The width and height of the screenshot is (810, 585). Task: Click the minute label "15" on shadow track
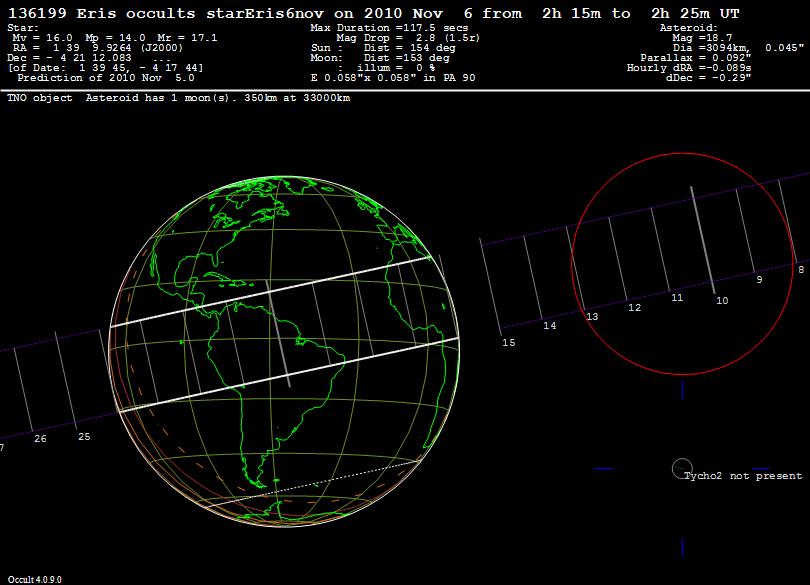(509, 343)
